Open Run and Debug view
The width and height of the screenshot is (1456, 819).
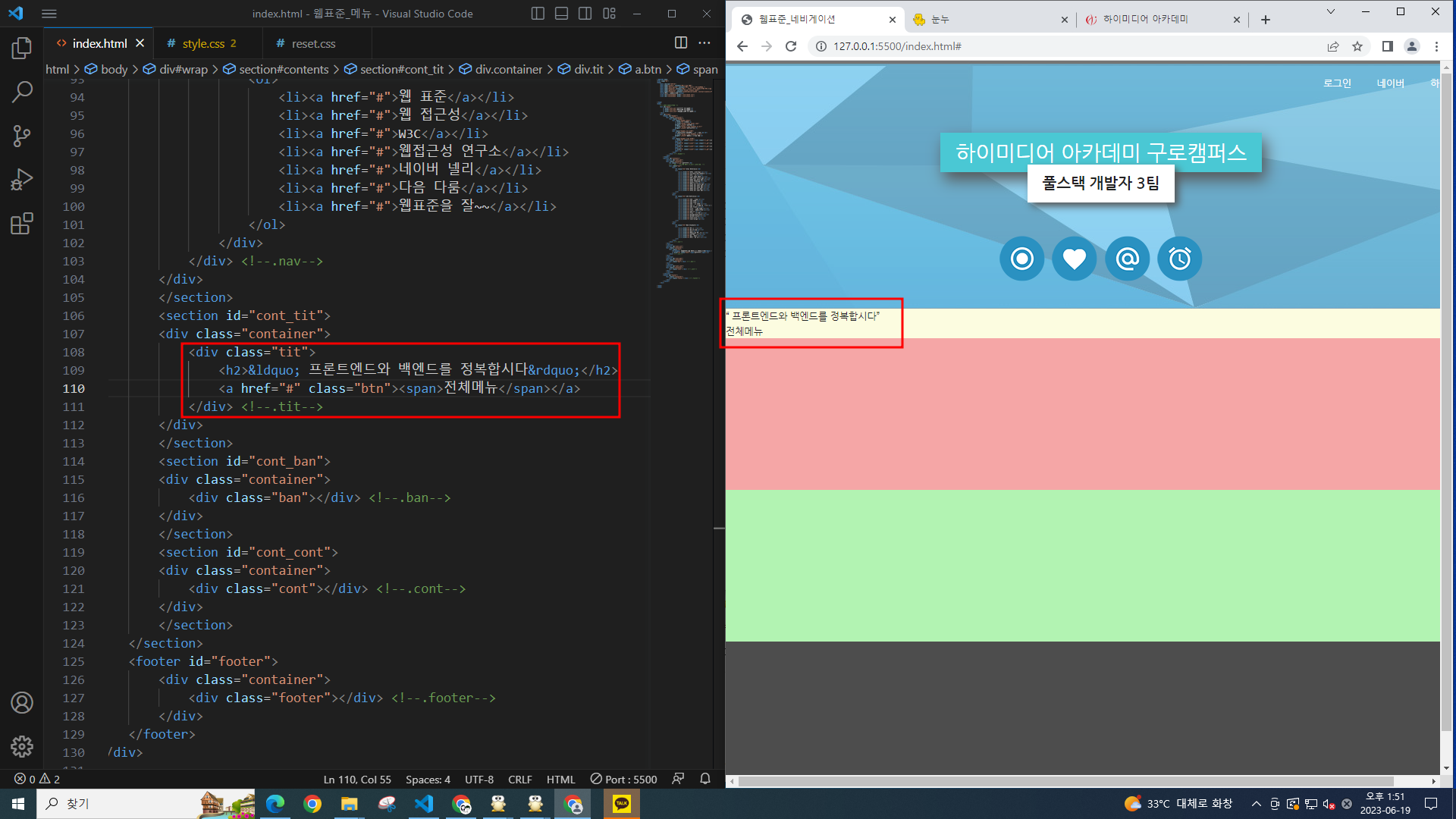pyautogui.click(x=22, y=180)
